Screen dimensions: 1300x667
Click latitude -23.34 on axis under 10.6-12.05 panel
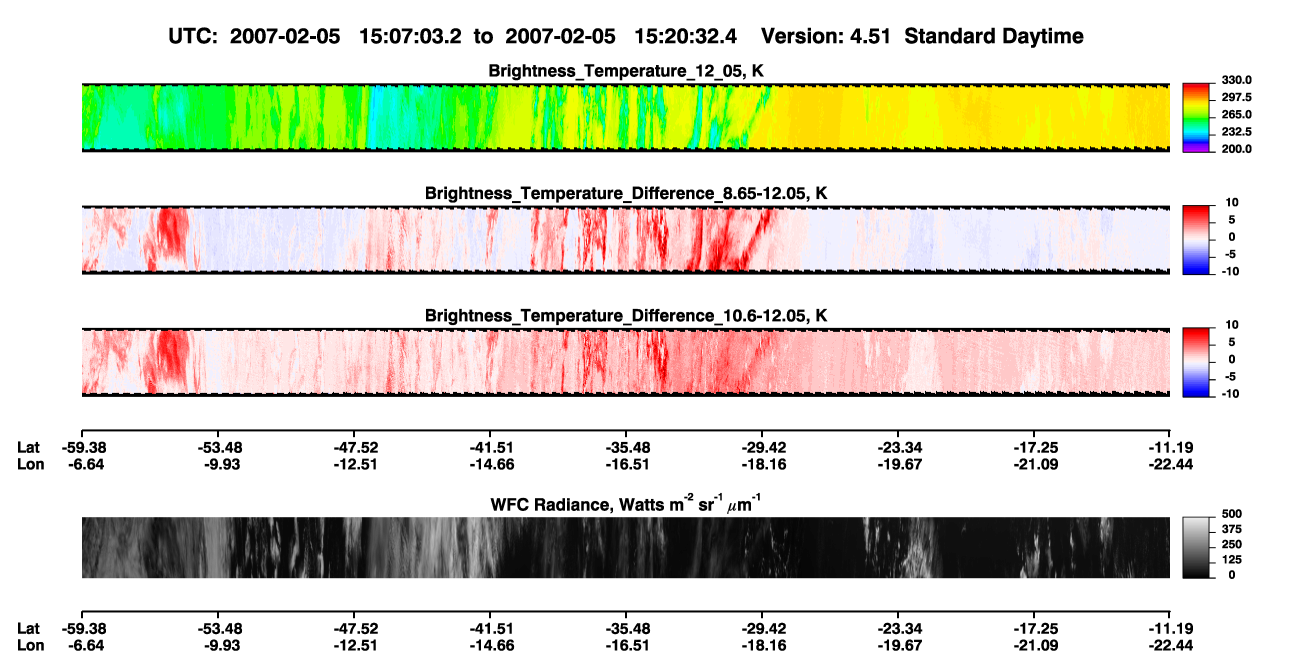click(x=898, y=447)
